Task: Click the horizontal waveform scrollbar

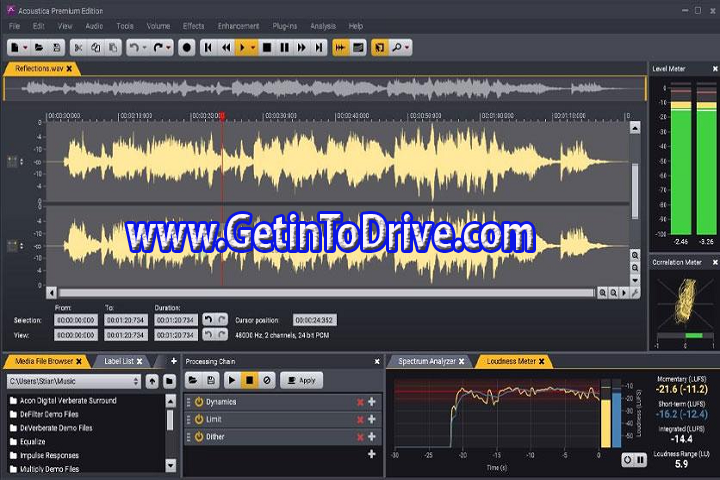Action: click(x=326, y=293)
